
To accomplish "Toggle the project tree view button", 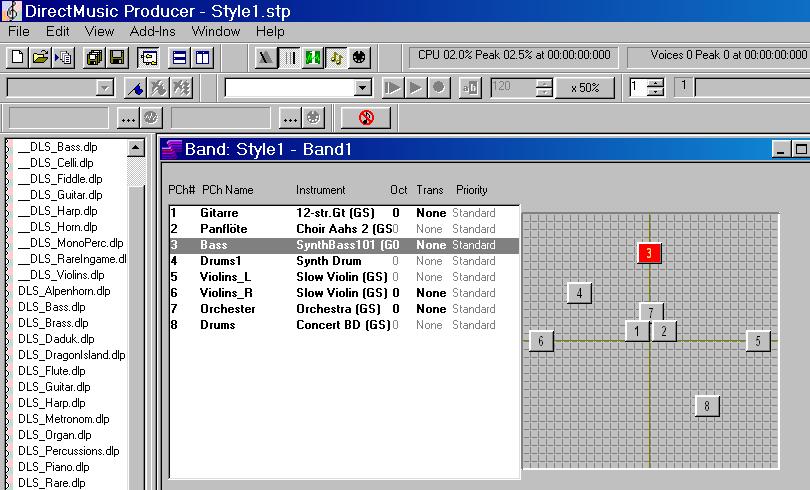I will [146, 58].
